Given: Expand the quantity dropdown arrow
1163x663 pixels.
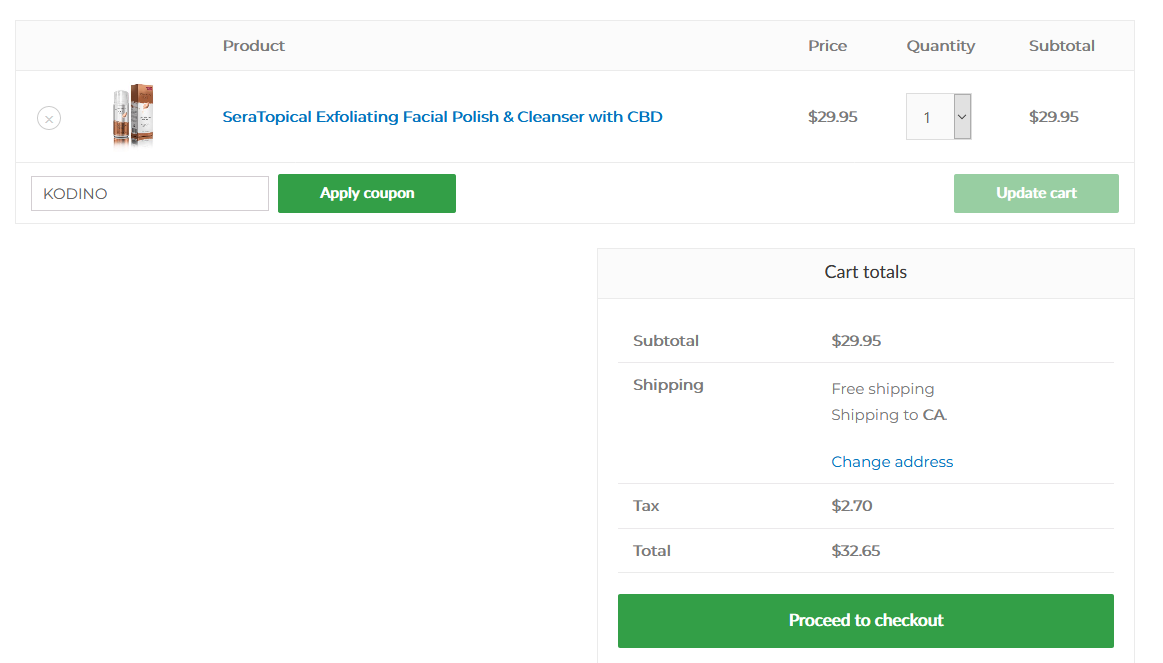Looking at the screenshot, I should click(x=962, y=116).
